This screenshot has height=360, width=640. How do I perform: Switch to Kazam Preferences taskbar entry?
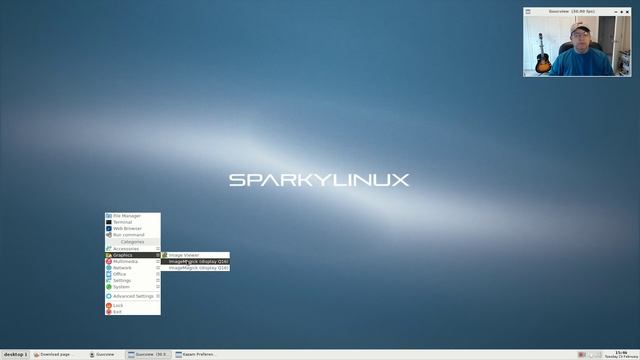[195, 354]
